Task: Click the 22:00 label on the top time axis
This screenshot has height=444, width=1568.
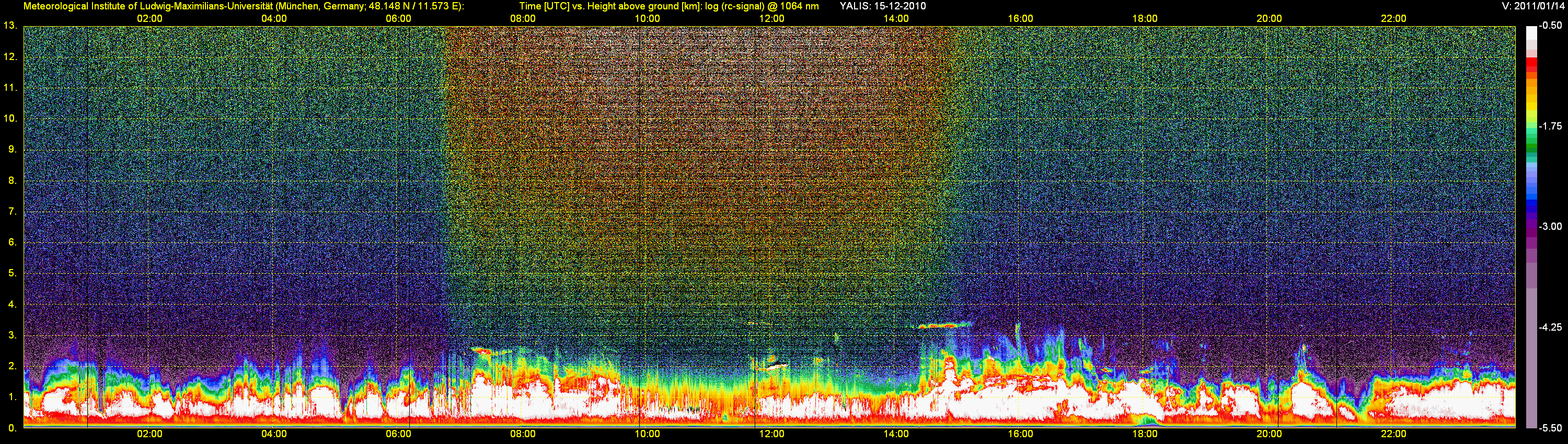Action: click(1393, 19)
